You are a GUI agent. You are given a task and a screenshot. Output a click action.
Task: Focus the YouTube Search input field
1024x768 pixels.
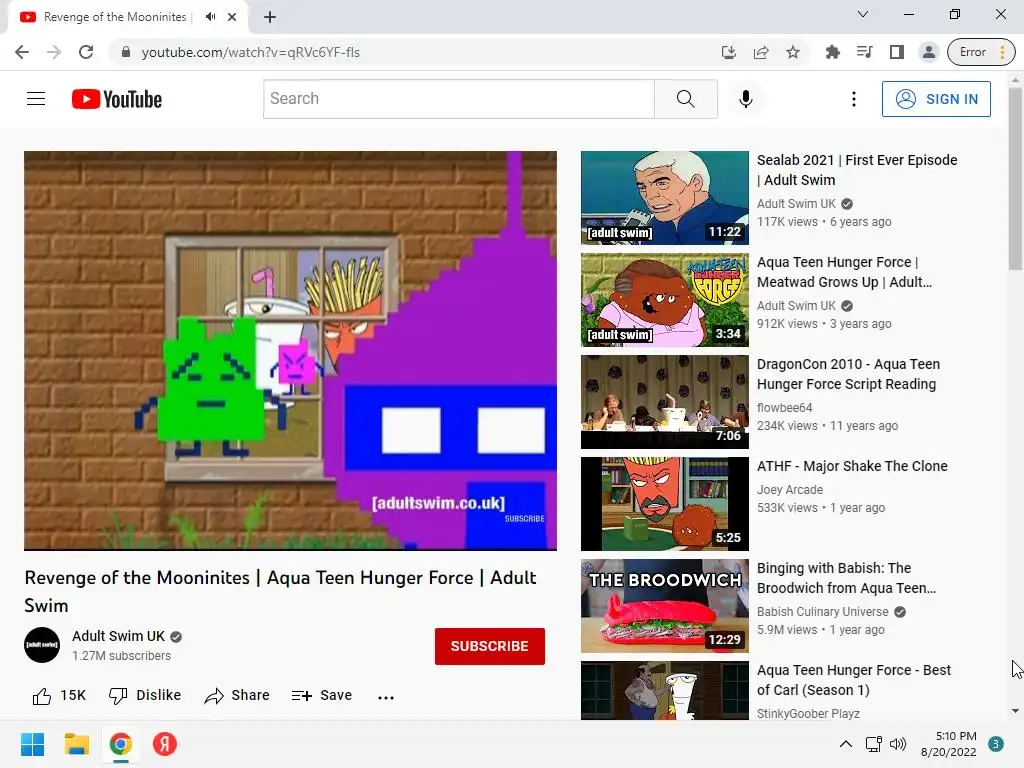pyautogui.click(x=458, y=99)
